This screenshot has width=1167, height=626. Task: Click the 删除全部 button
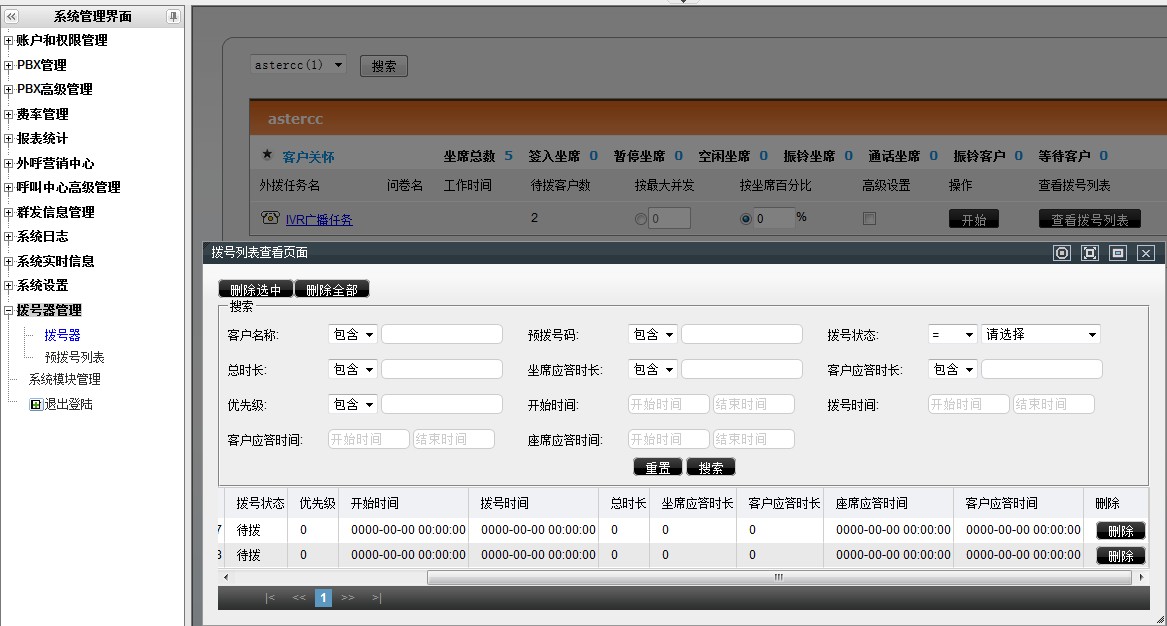pos(332,290)
